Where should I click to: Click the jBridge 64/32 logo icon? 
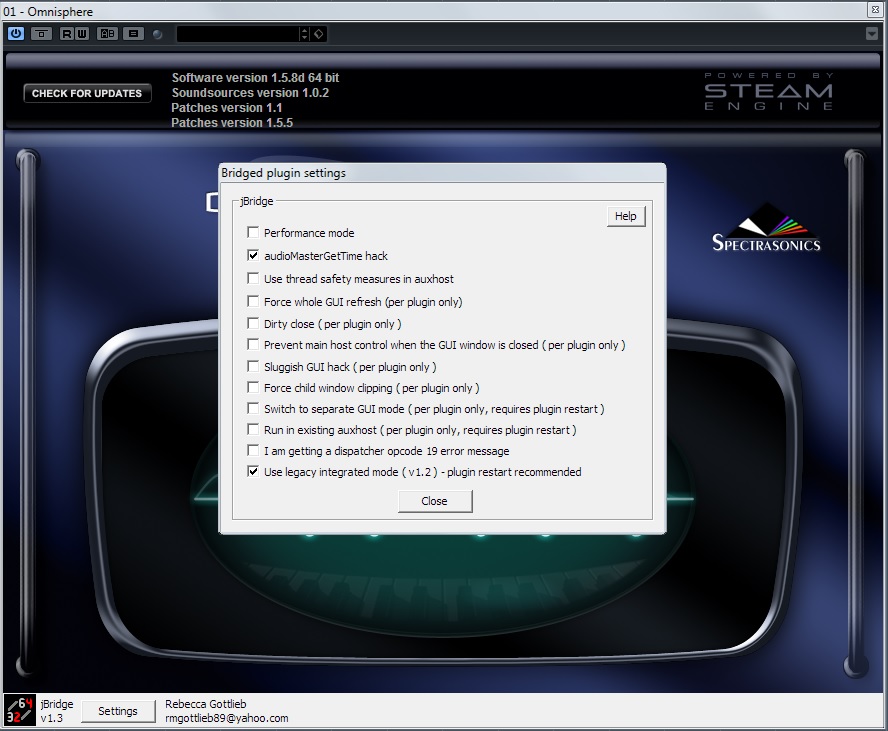tap(19, 711)
